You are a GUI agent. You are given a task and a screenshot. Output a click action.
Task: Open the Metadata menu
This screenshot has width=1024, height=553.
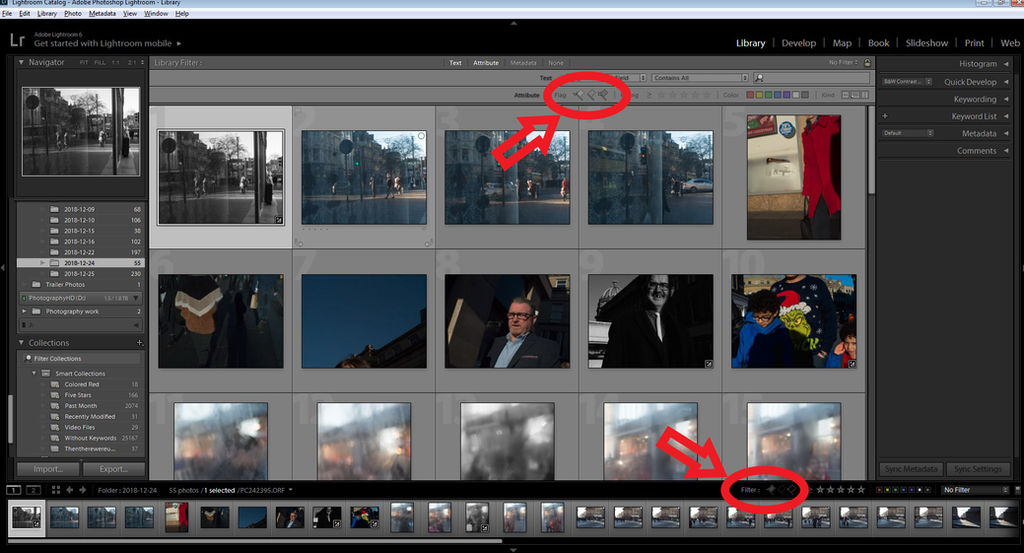102,13
